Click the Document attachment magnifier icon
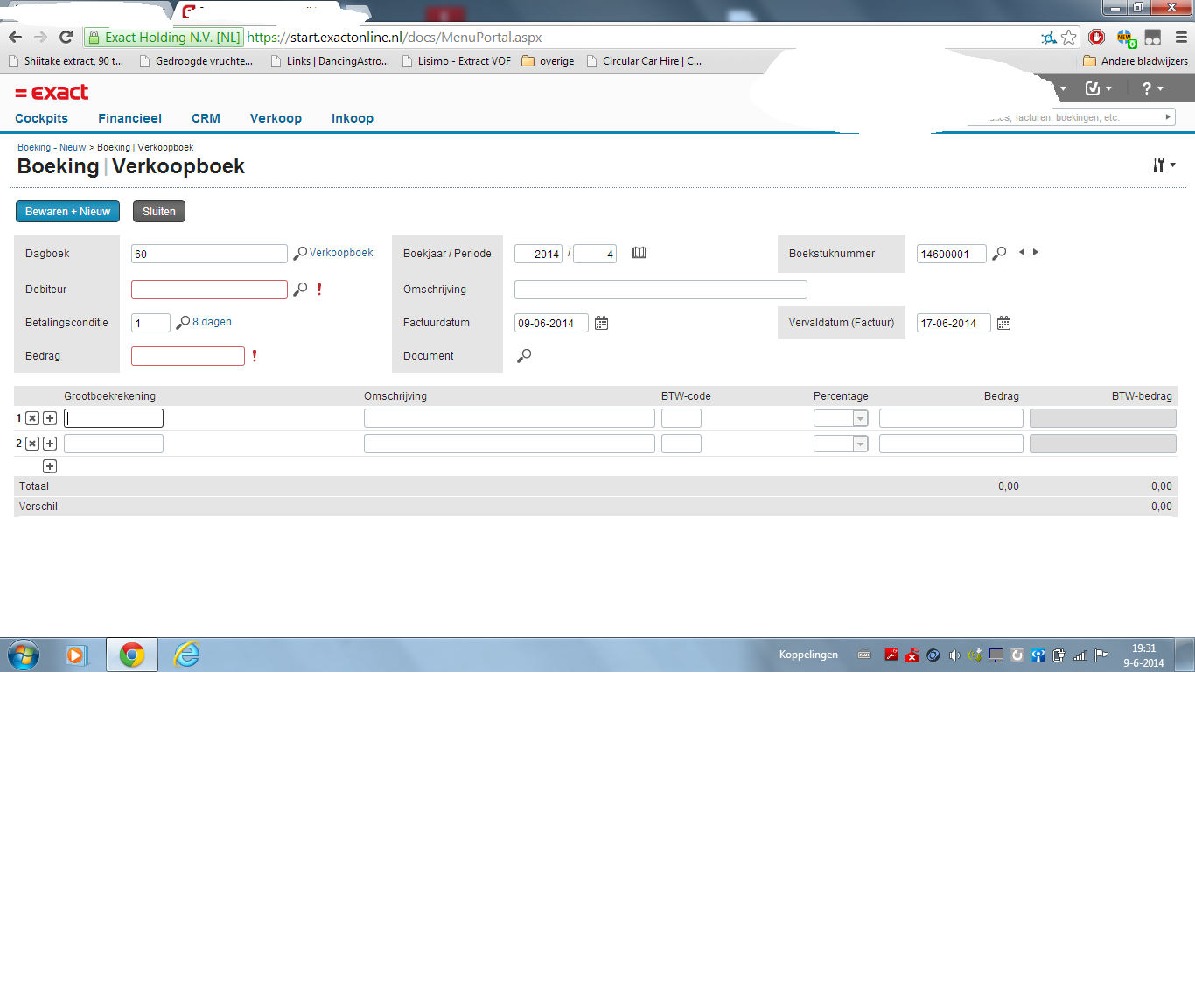Viewport: 1195px width, 1008px height. (x=524, y=356)
